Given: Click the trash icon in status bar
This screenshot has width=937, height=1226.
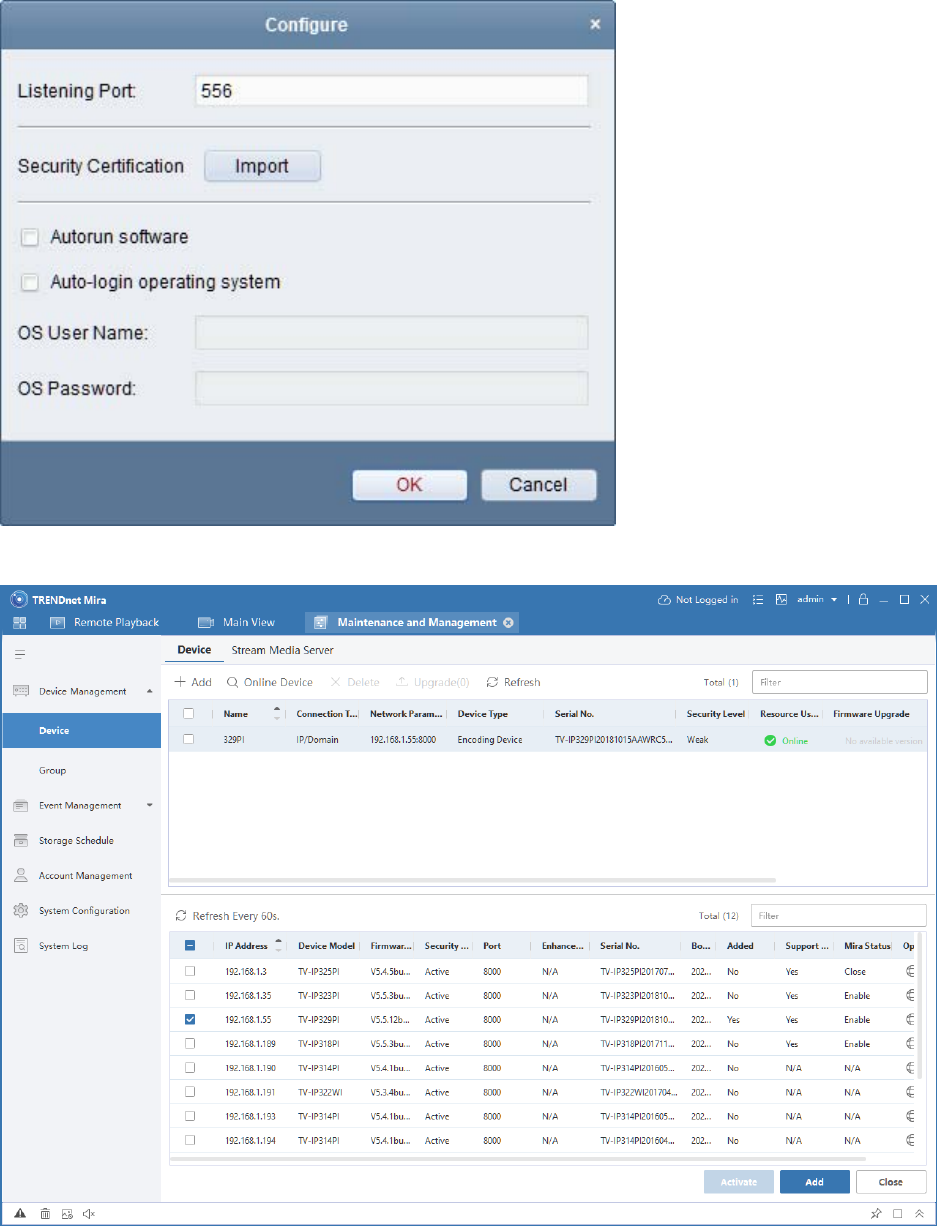Looking at the screenshot, I should [x=45, y=1213].
